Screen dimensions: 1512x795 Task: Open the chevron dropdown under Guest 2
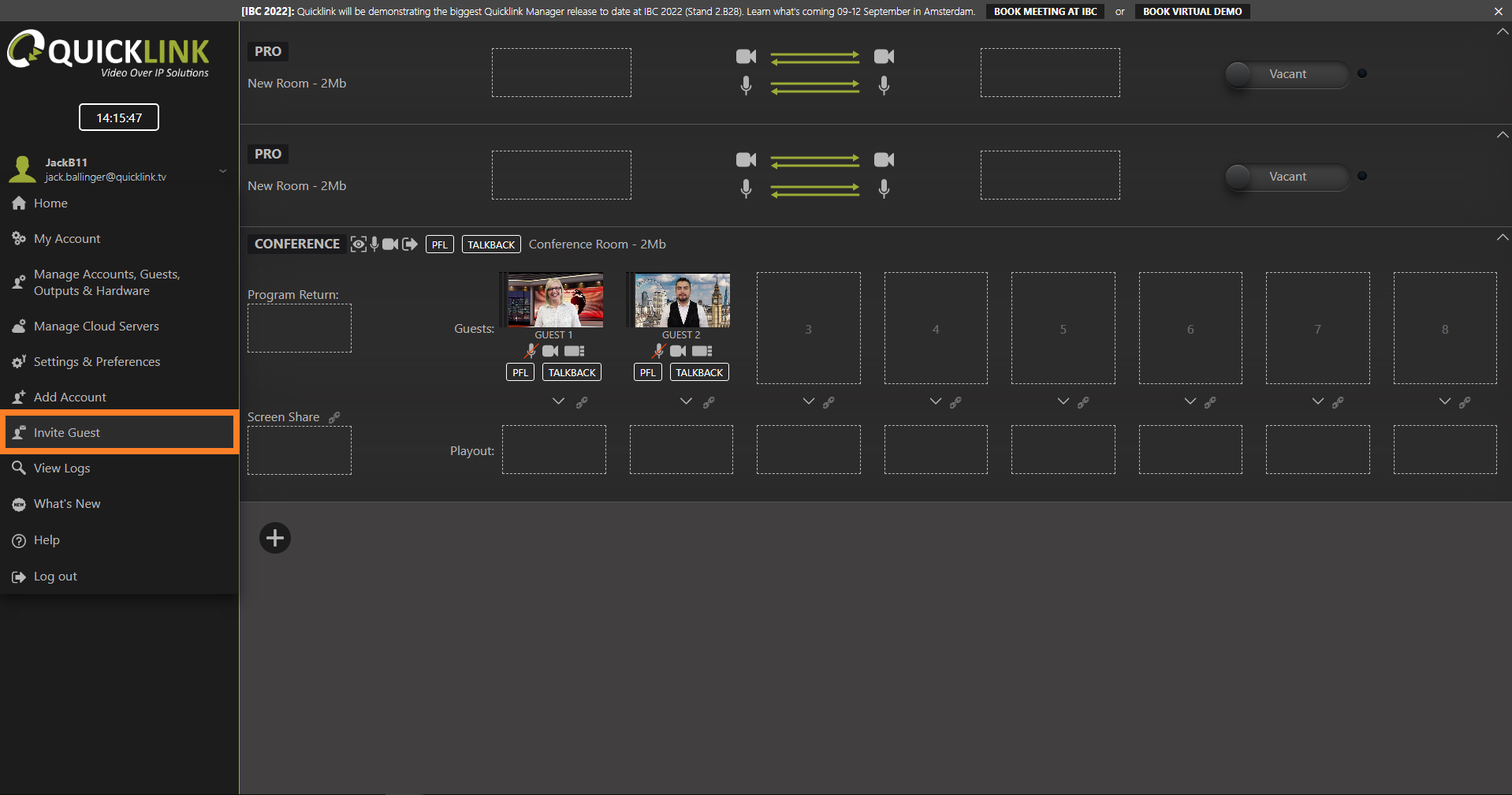(x=686, y=401)
